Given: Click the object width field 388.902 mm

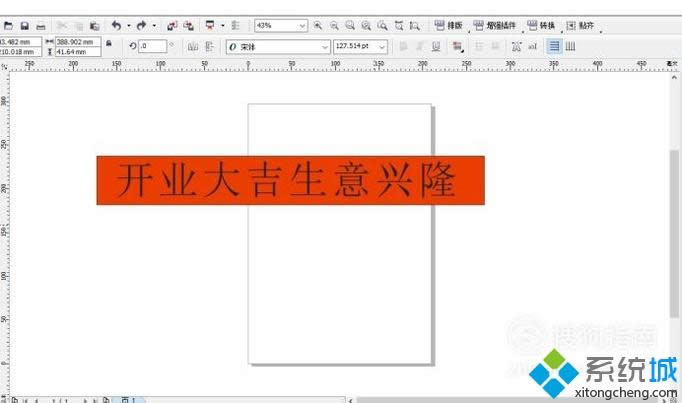Looking at the screenshot, I should click(78, 42).
